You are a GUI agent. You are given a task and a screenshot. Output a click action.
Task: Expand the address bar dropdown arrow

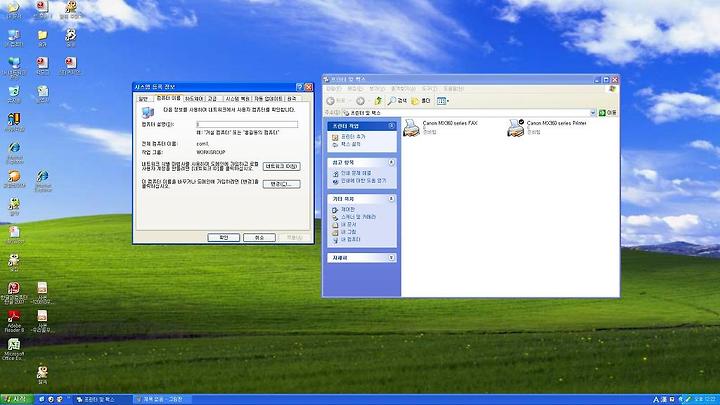pos(593,113)
